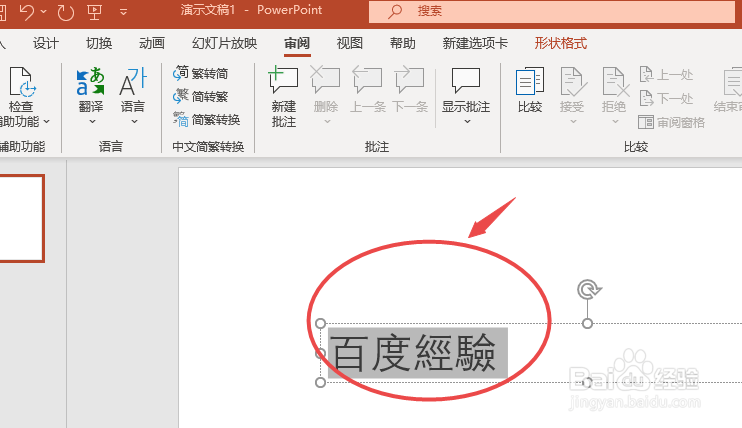Select the slide thumbnail in the left panel
The width and height of the screenshot is (742, 428).
(20, 218)
